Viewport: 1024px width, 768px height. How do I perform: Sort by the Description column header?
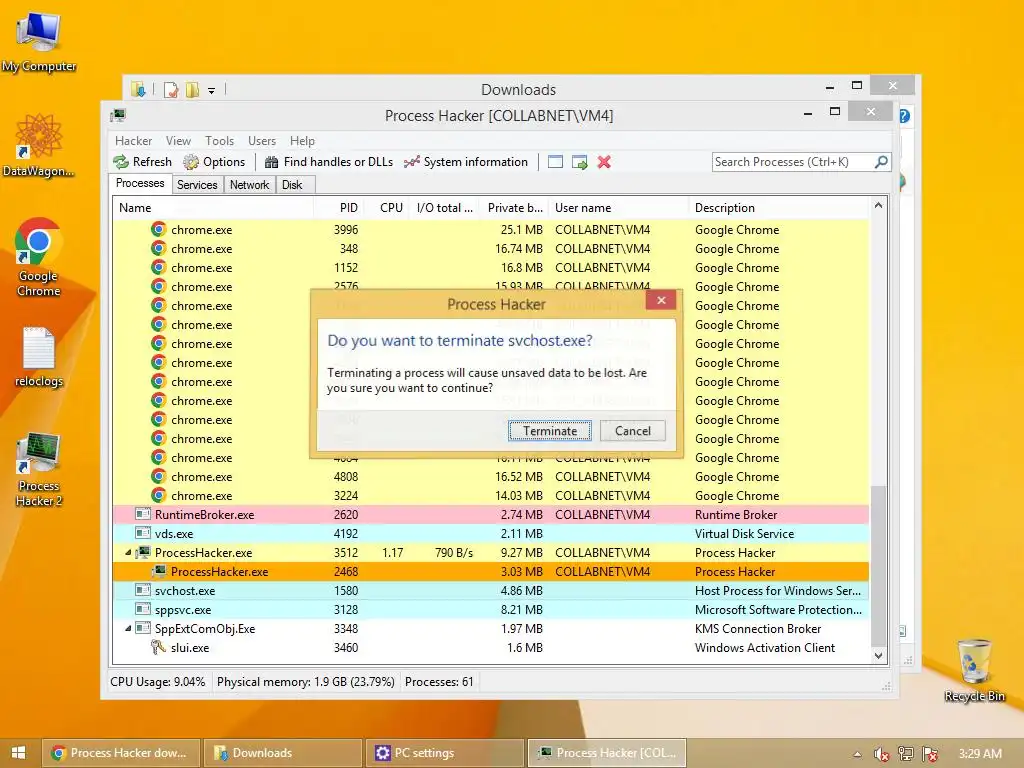pos(779,208)
